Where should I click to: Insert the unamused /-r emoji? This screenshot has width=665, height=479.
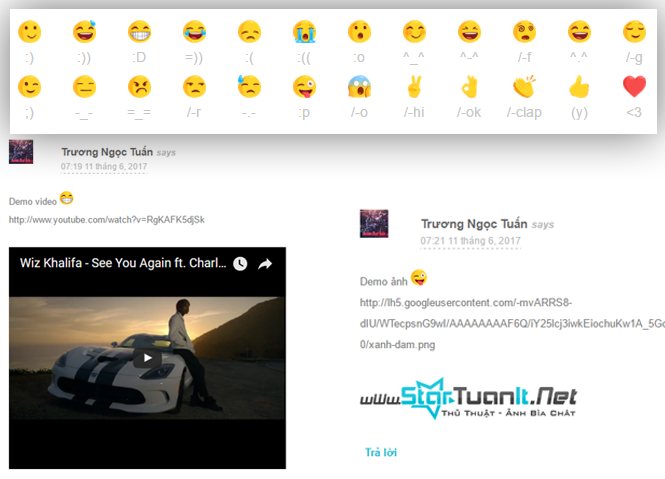[x=194, y=87]
